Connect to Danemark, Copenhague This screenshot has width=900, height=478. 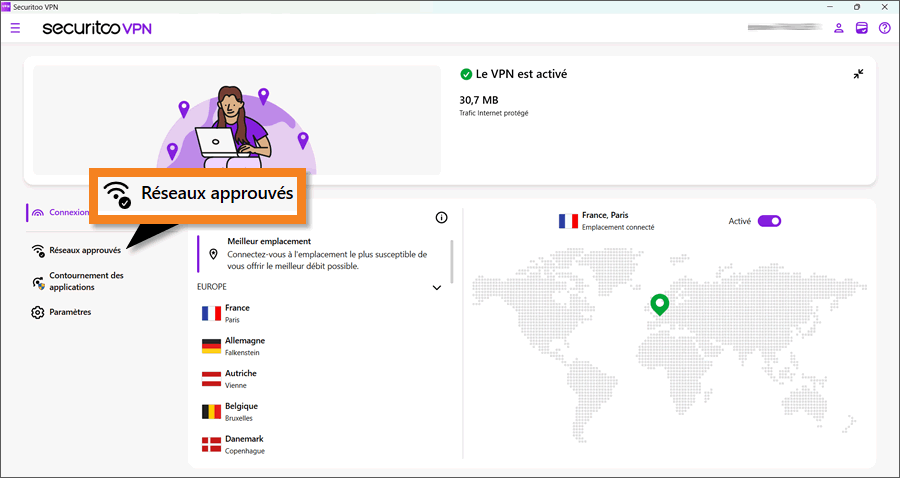tap(321, 444)
